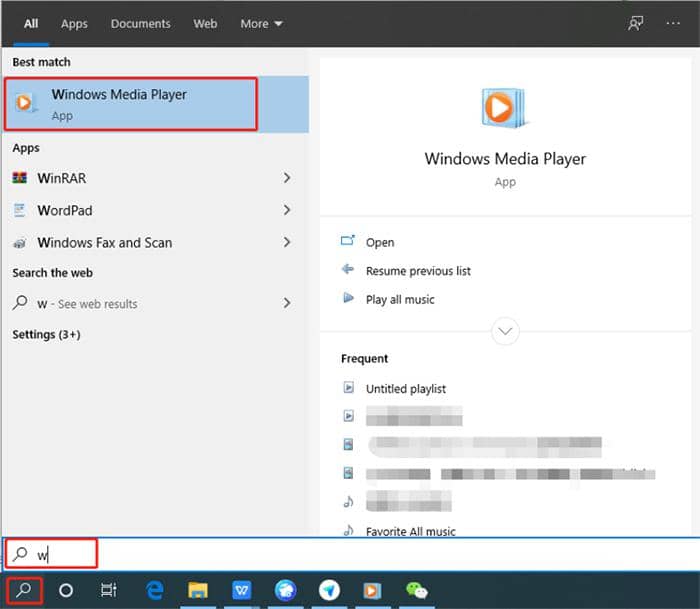
Task: Click the WinRAR books icon
Action: [x=20, y=178]
